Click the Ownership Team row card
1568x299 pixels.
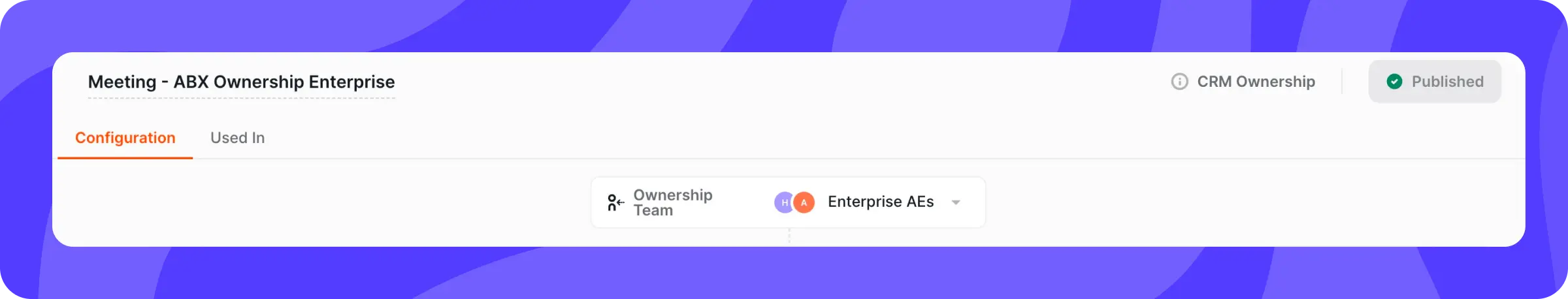coord(788,202)
